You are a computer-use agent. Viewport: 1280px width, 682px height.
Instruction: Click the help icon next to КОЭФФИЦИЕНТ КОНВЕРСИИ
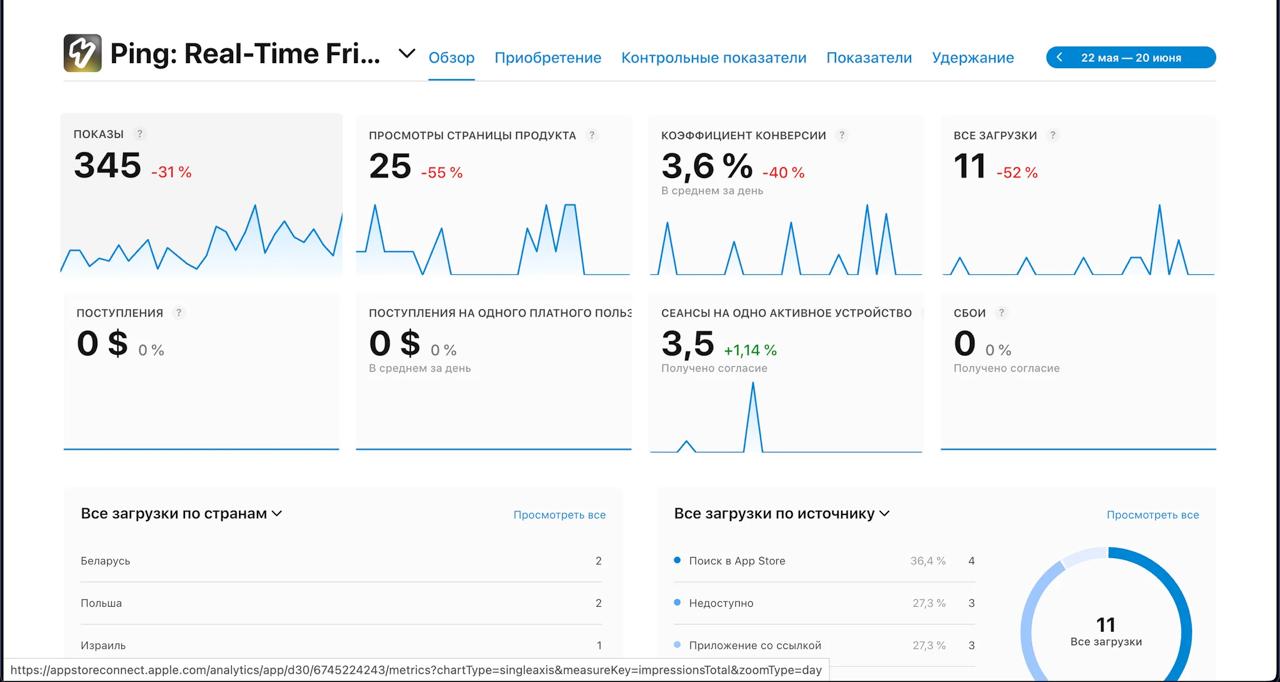pos(842,134)
